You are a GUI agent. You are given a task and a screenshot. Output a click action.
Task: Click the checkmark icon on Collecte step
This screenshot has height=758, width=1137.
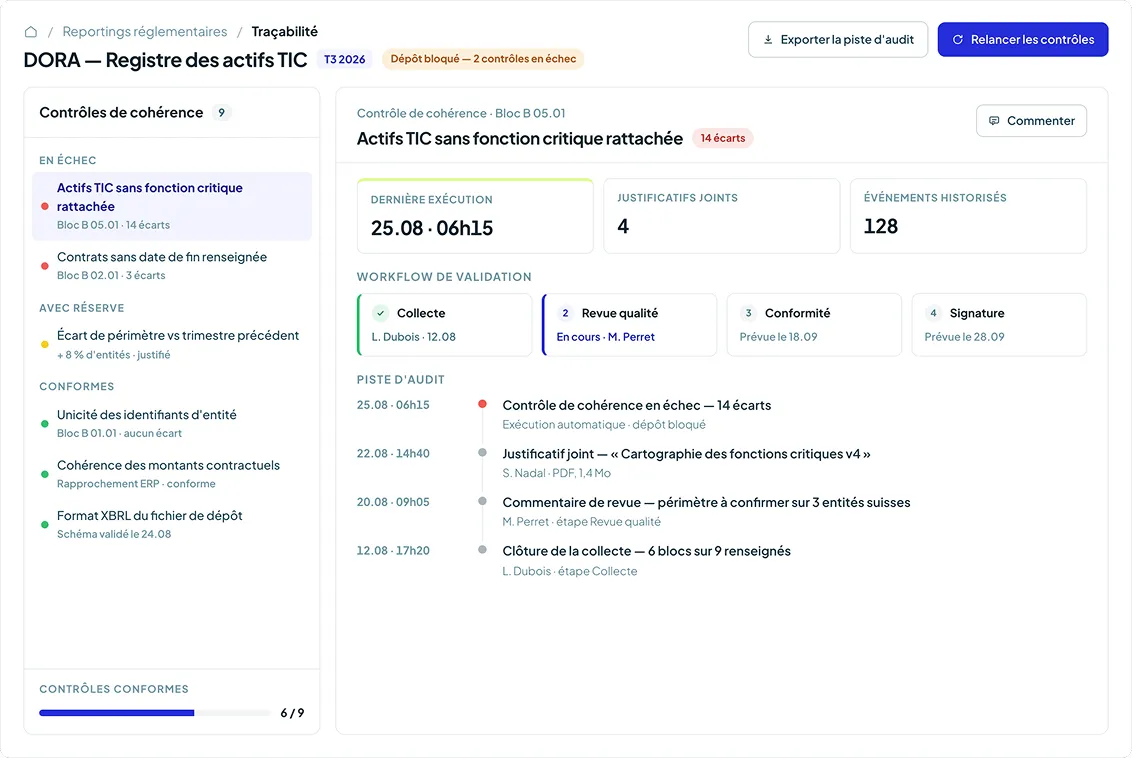click(381, 313)
